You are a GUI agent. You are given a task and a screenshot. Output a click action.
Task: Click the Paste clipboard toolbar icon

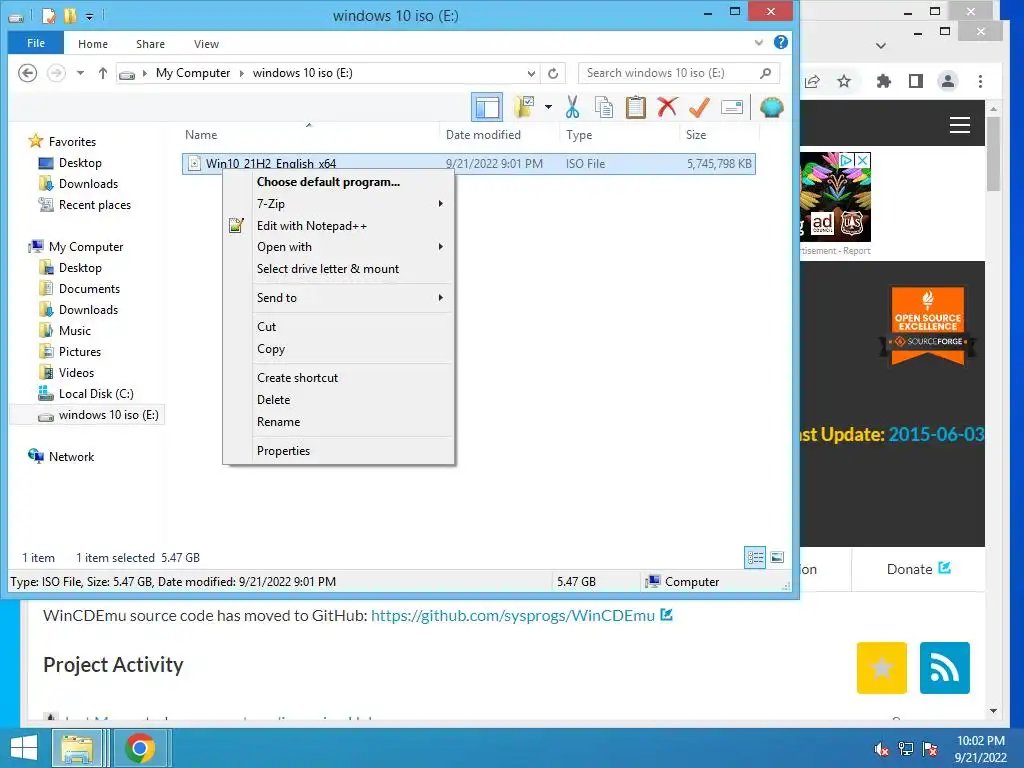pyautogui.click(x=635, y=107)
